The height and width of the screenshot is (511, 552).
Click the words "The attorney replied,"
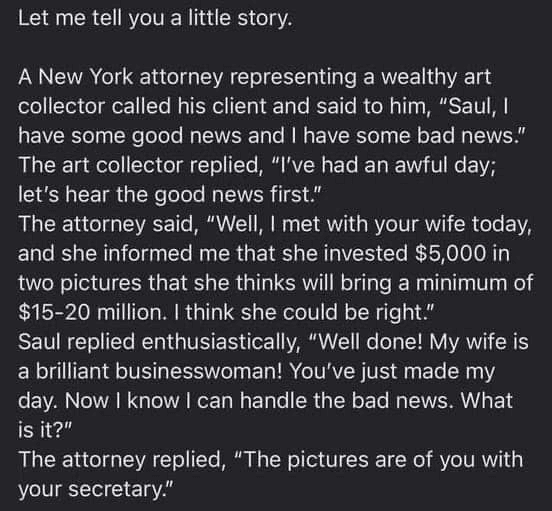[122, 460]
